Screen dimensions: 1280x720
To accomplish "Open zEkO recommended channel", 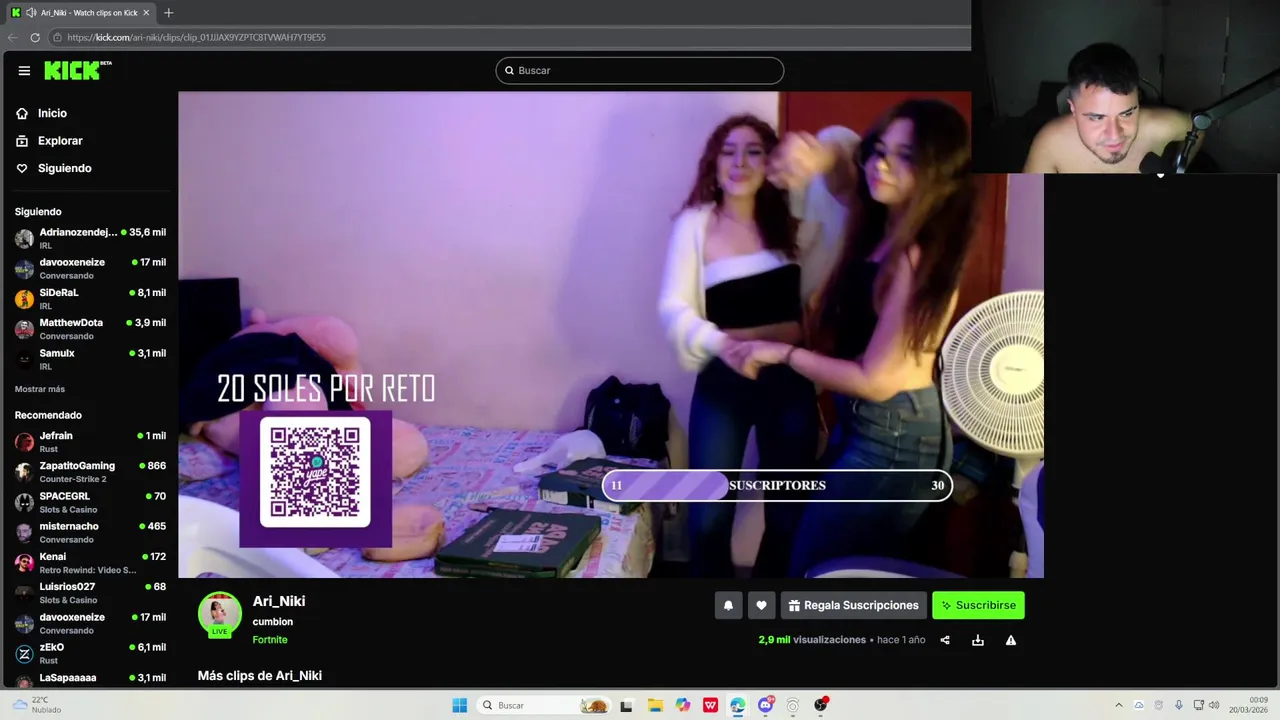I will (90, 653).
